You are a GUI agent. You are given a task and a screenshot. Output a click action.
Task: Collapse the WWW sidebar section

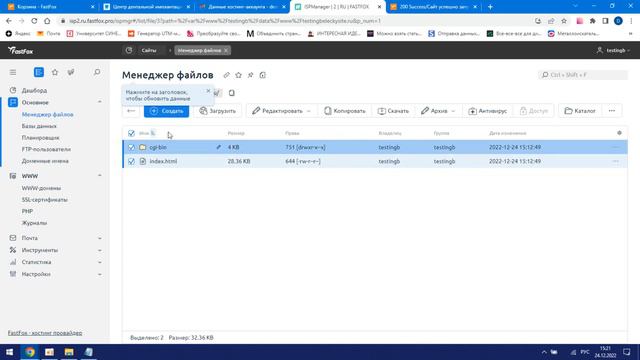pos(100,176)
